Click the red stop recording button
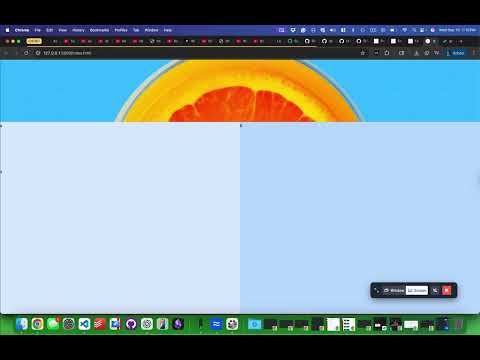The width and height of the screenshot is (480, 360). (447, 290)
